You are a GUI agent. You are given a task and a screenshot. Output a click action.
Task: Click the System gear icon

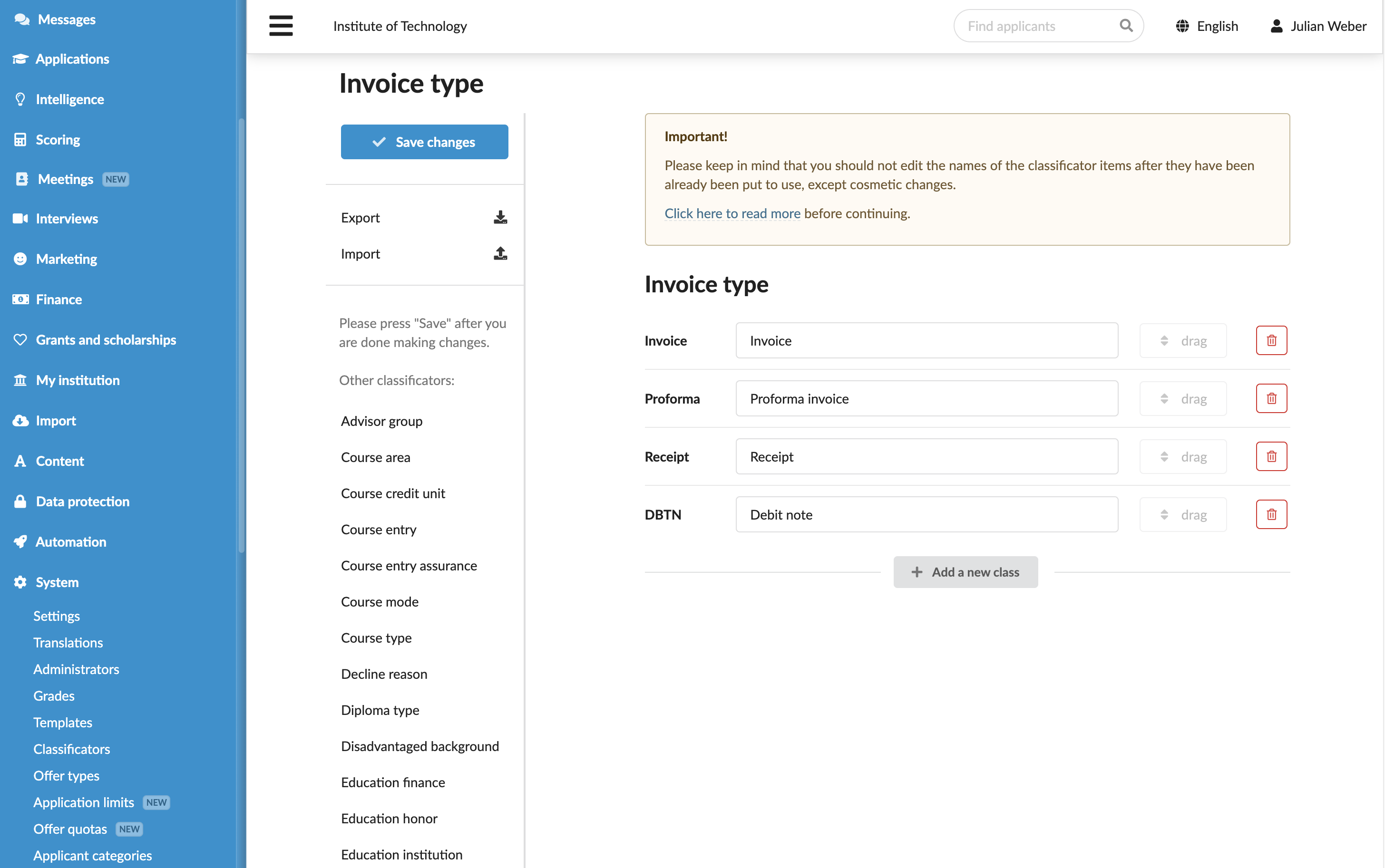point(20,582)
